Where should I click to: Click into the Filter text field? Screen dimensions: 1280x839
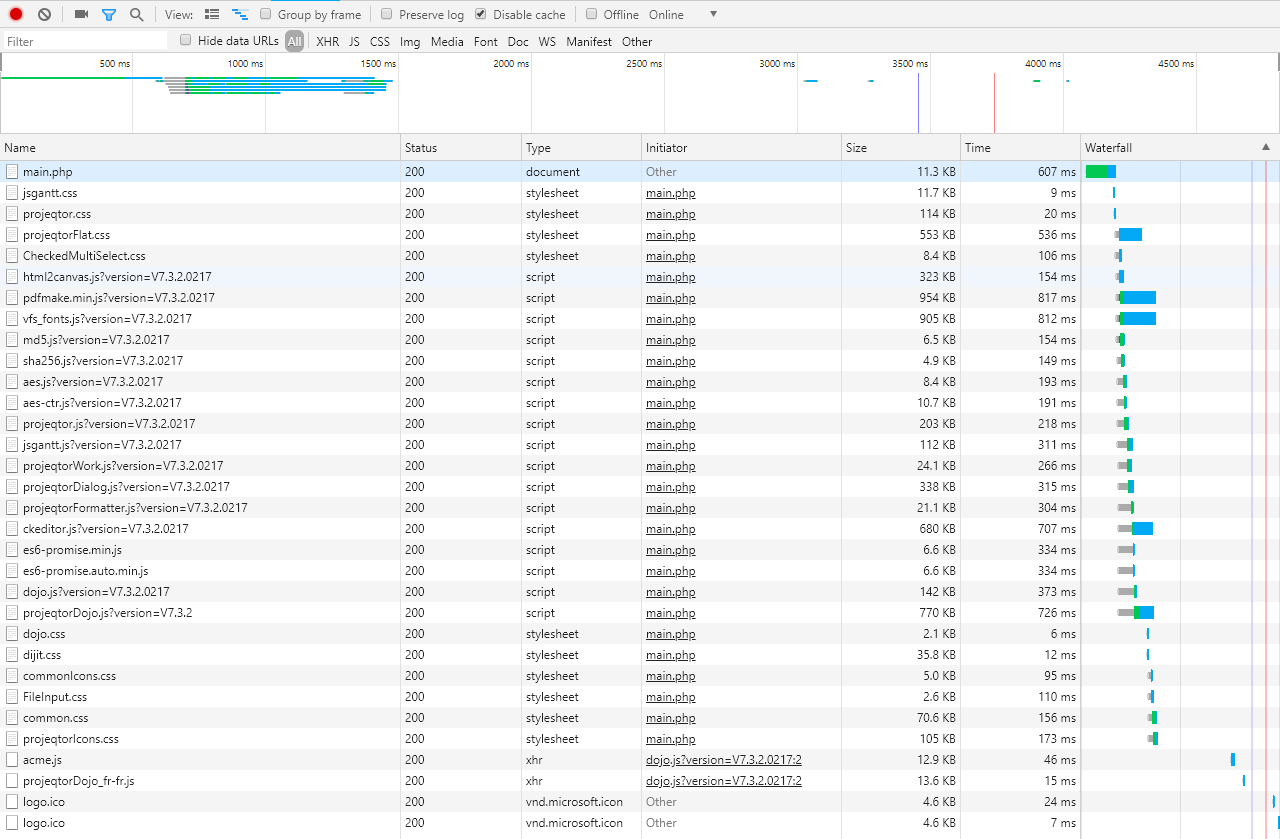[85, 42]
